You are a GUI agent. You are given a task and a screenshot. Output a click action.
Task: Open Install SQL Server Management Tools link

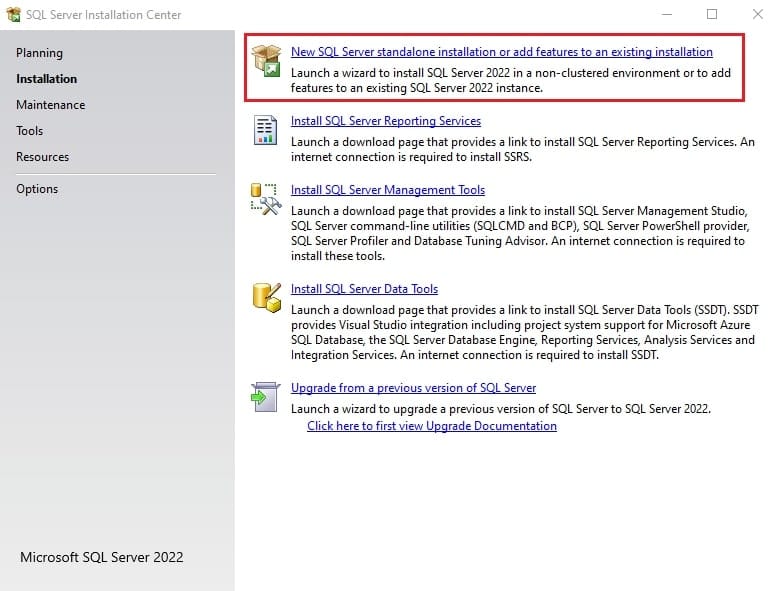coord(388,190)
